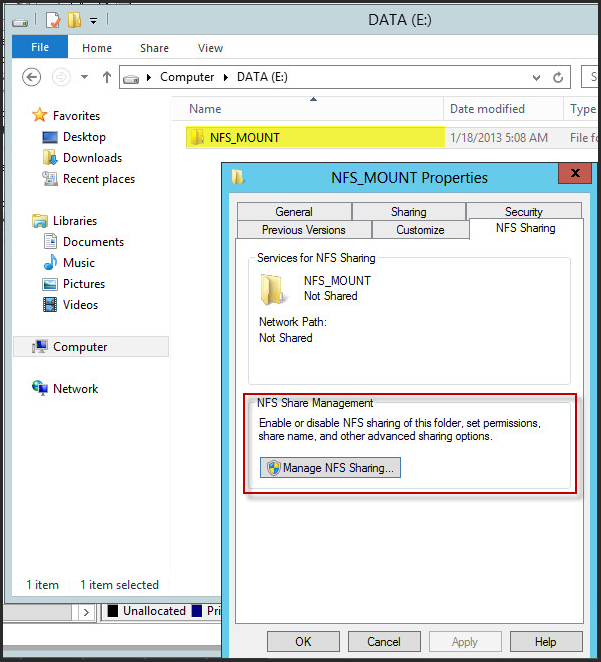The image size is (601, 662).
Task: Open the Previous Versions tab
Action: coord(304,230)
